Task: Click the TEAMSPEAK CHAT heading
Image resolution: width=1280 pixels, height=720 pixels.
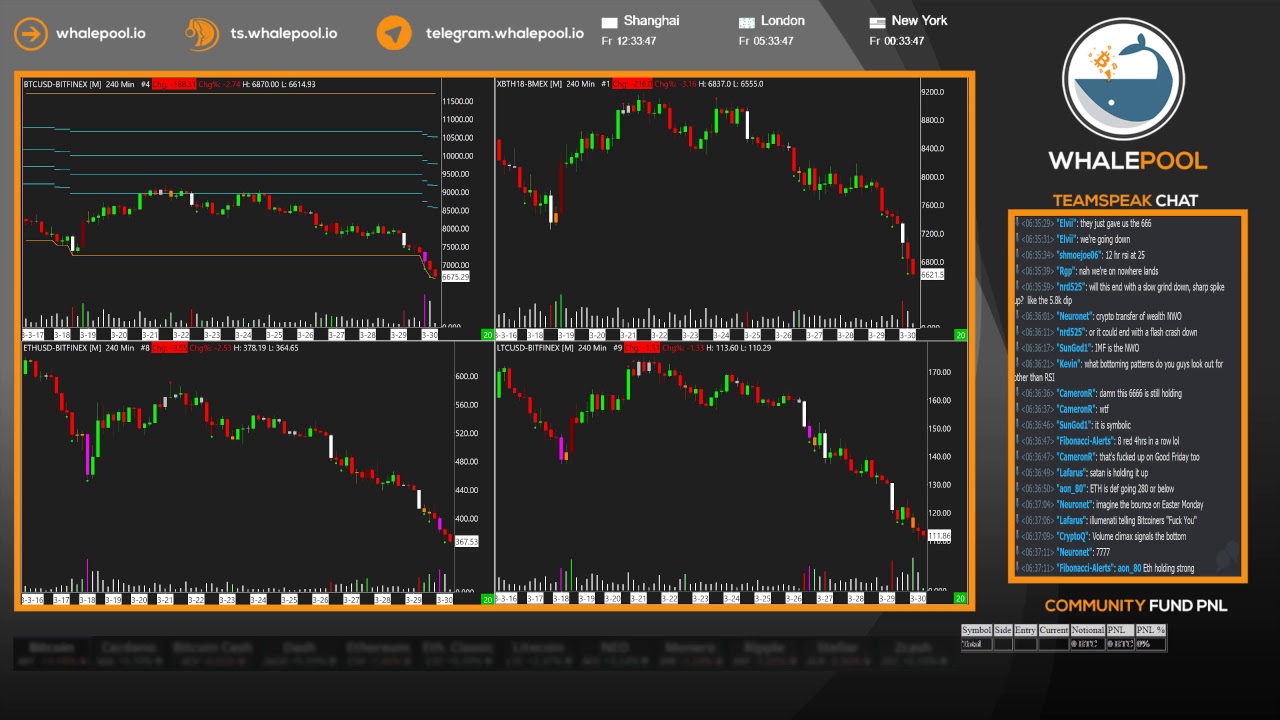Action: point(1125,200)
